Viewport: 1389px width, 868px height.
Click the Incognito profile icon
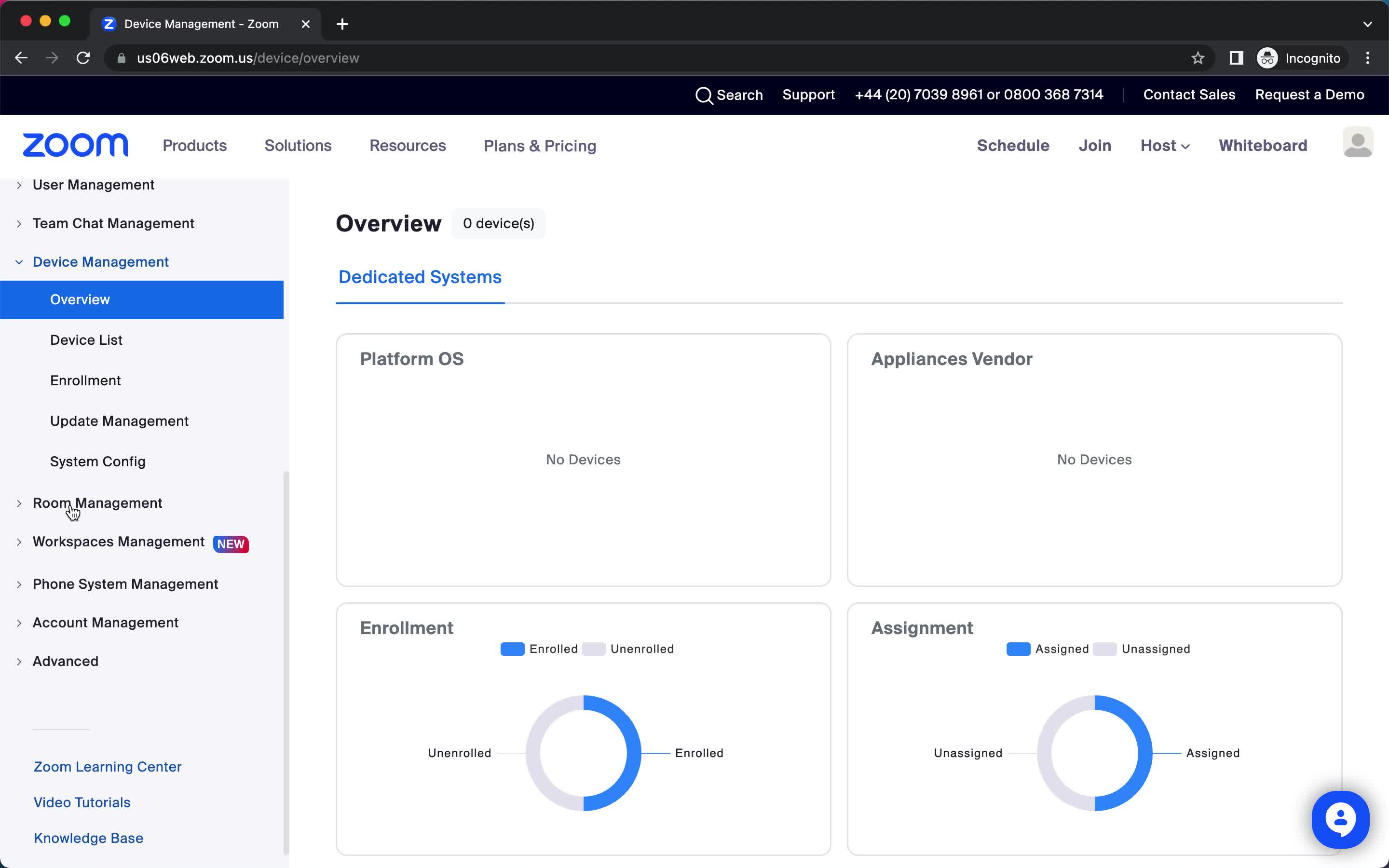(1267, 58)
